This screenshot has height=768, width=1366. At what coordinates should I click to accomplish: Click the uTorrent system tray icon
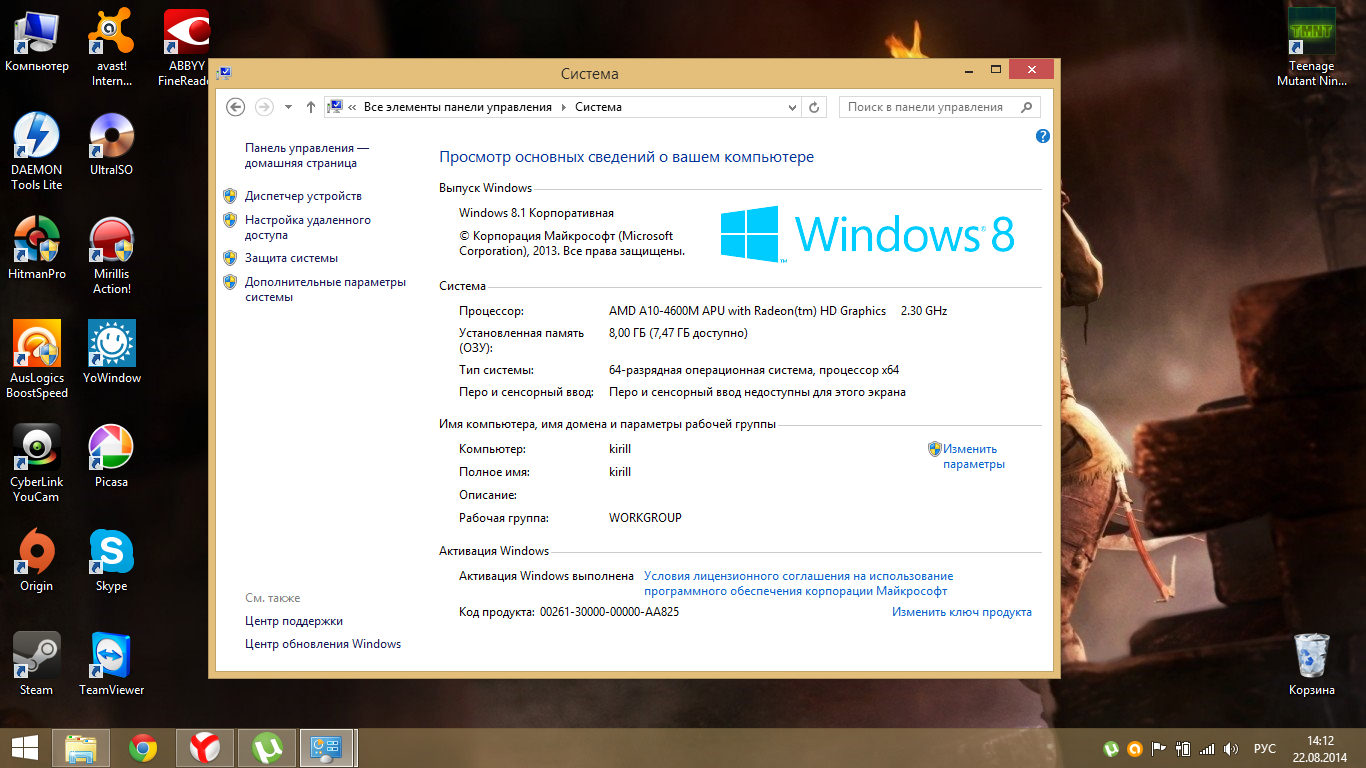[1110, 748]
